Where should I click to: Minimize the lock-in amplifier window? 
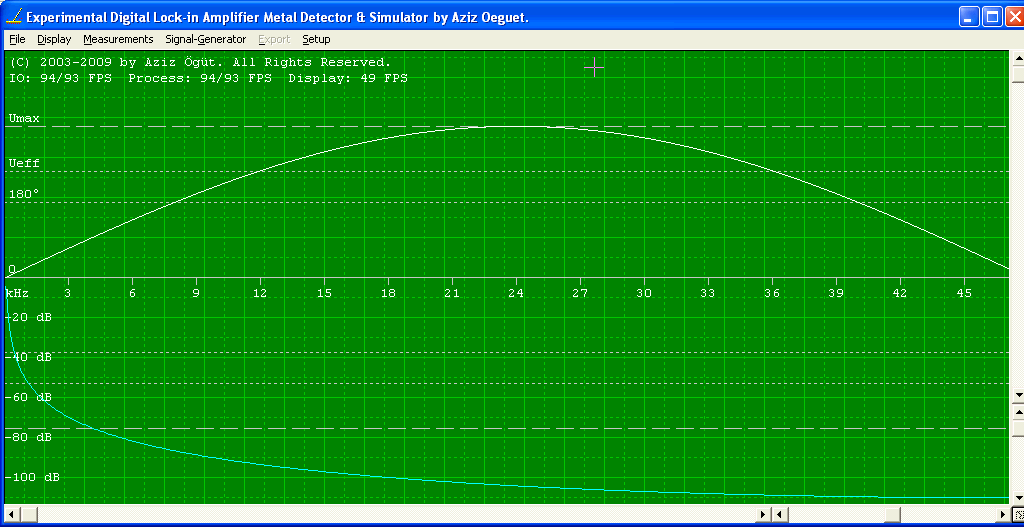point(969,18)
